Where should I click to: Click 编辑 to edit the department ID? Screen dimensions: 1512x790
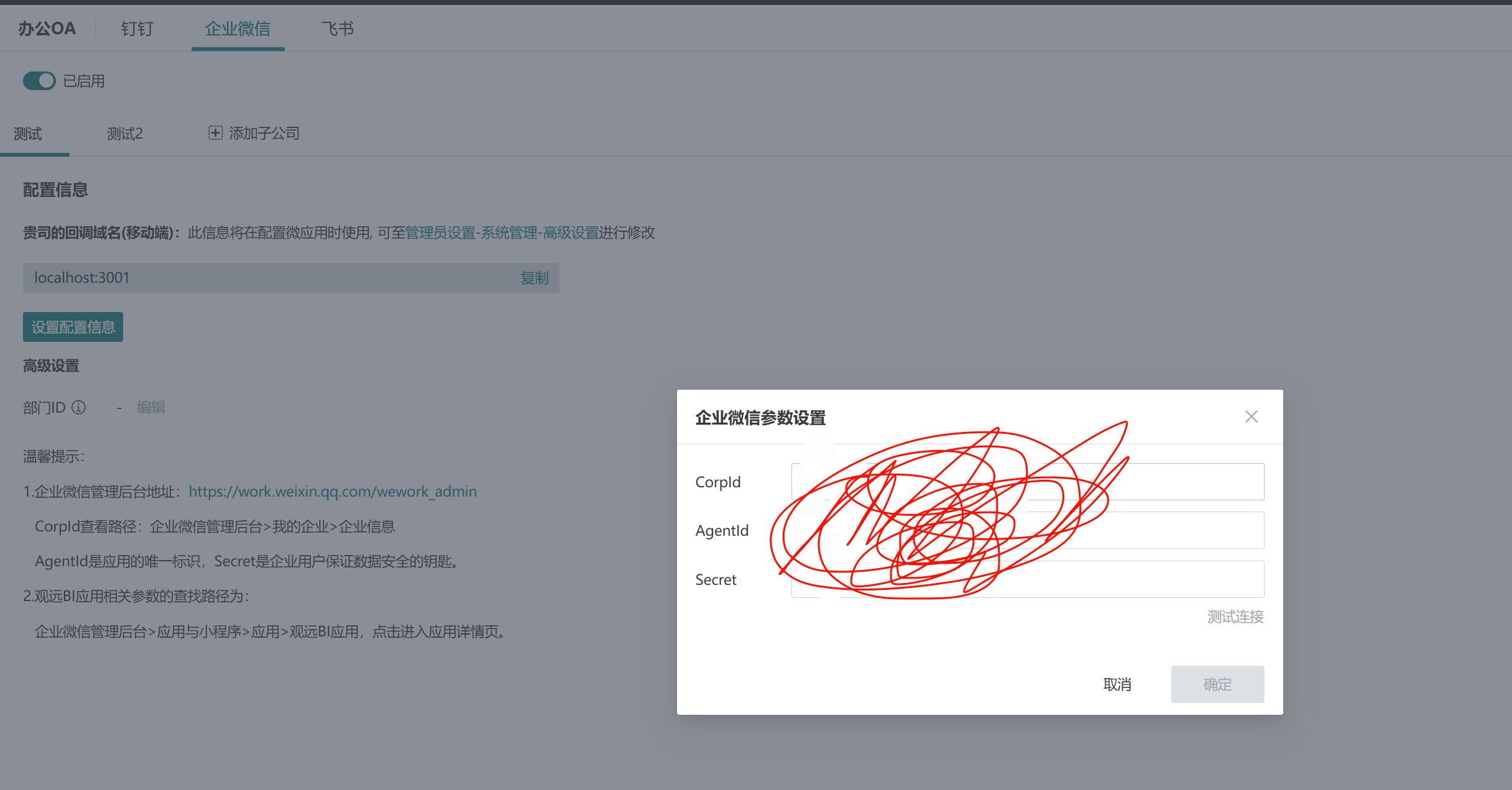tap(150, 407)
